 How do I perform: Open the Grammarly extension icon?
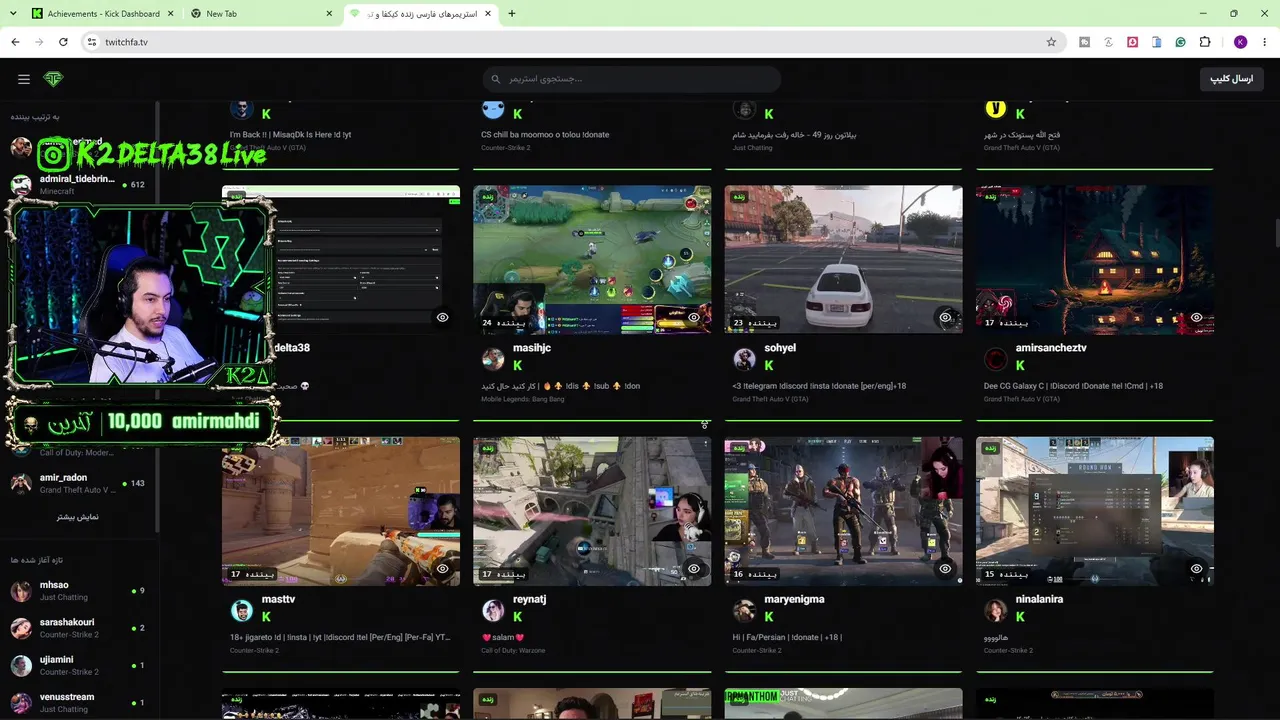pyautogui.click(x=1181, y=42)
